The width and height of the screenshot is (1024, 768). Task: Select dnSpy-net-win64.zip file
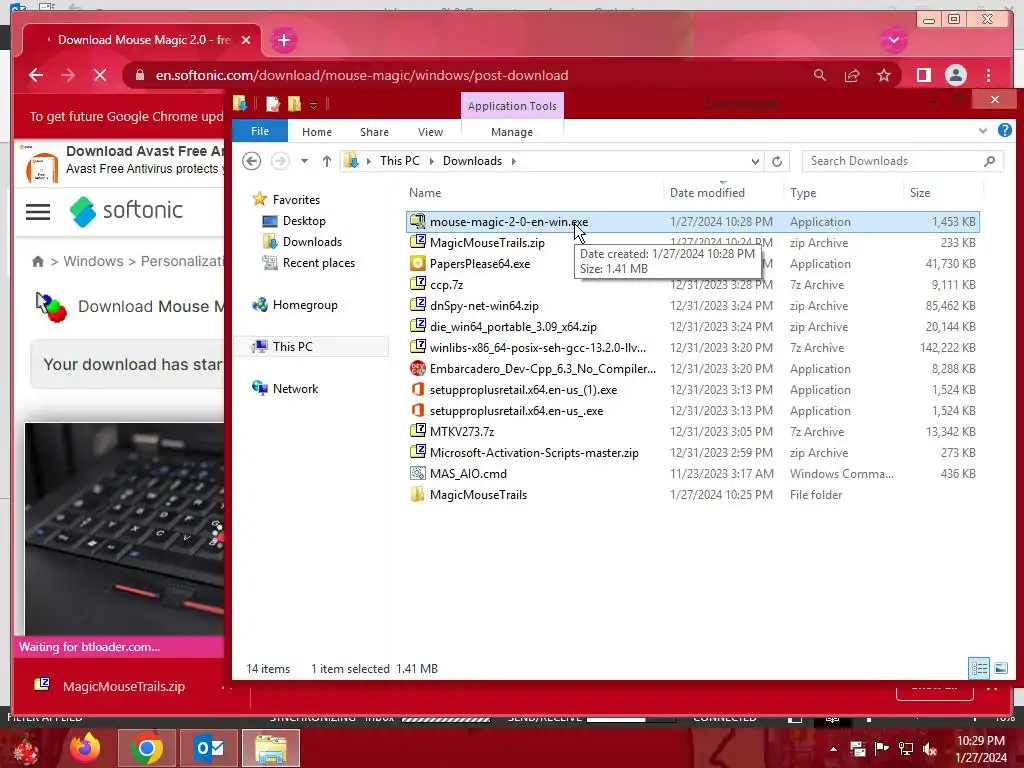pyautogui.click(x=484, y=306)
